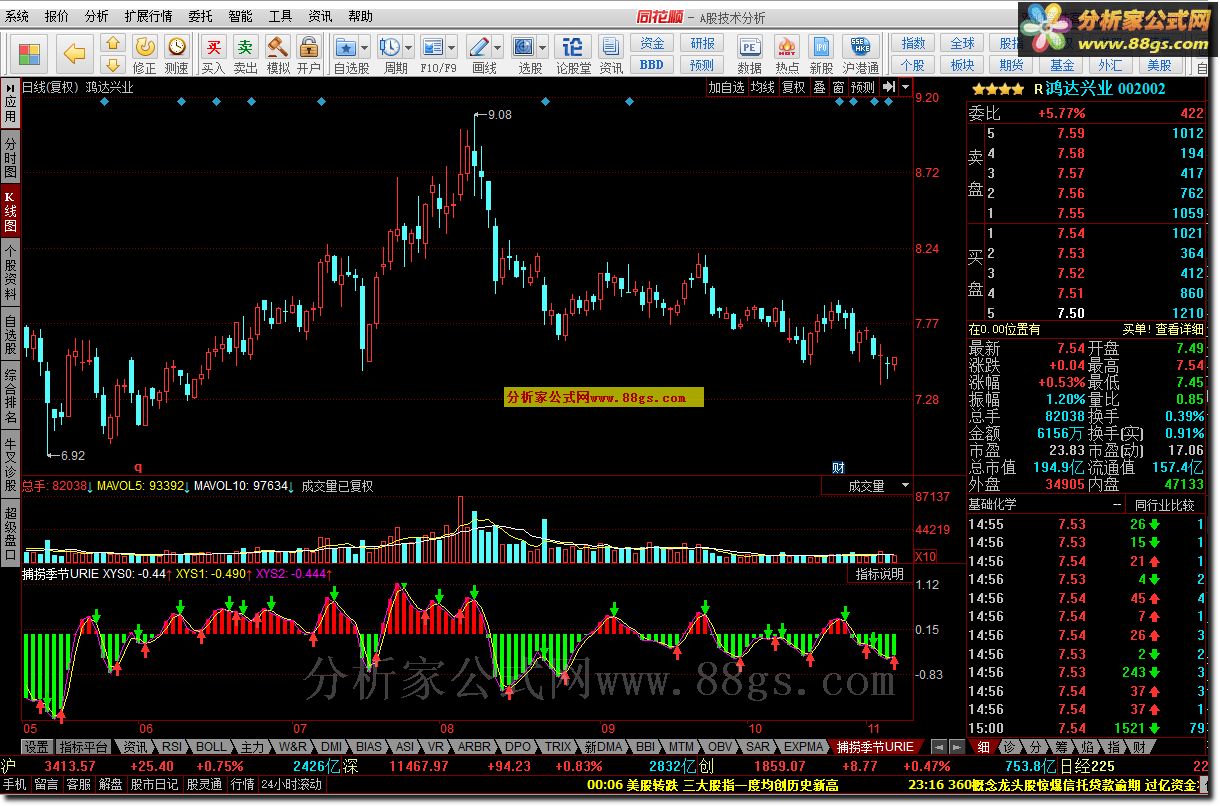
Task: Open the 模拟 gavel simulation icon
Action: point(277,47)
